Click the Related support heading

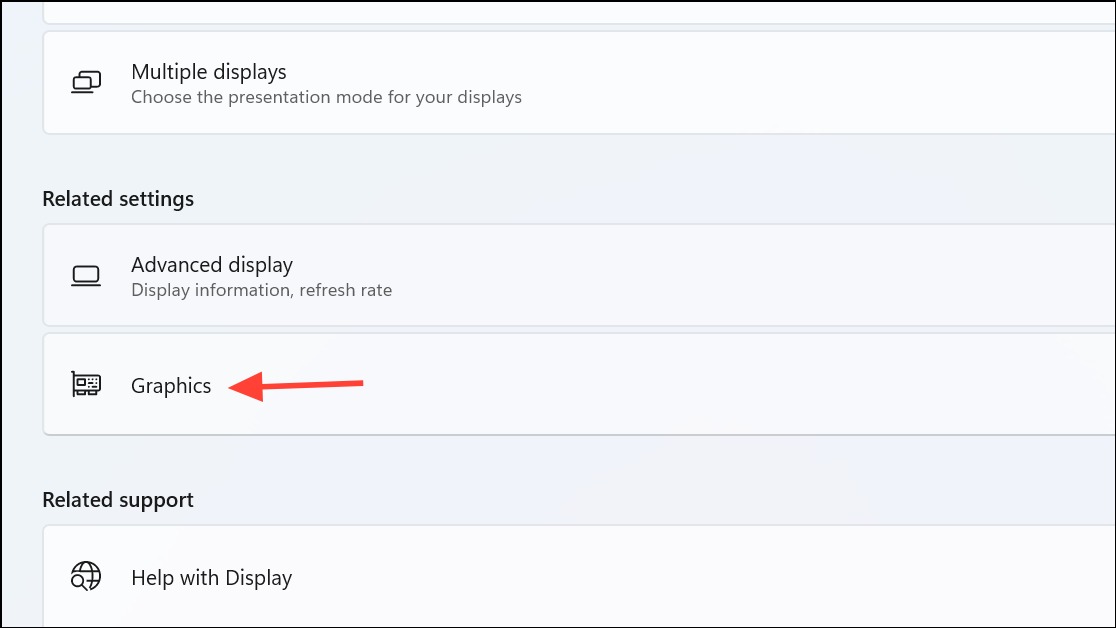click(x=118, y=500)
